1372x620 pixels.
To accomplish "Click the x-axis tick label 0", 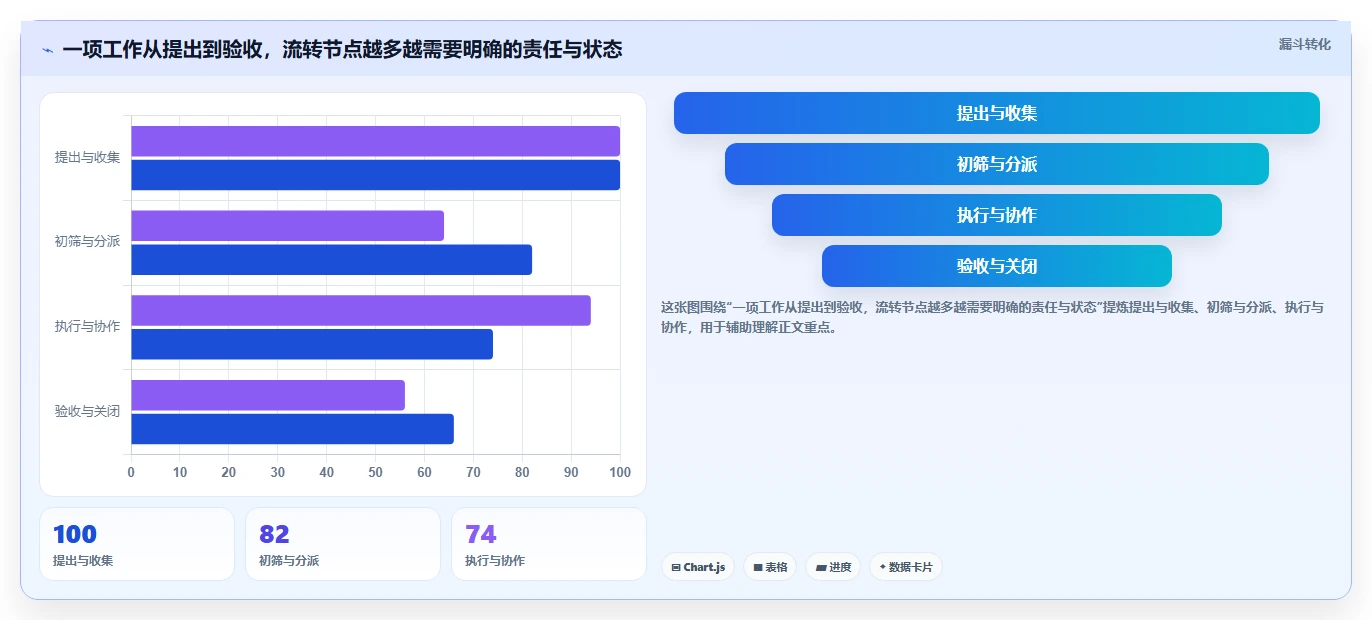I will (x=131, y=472).
